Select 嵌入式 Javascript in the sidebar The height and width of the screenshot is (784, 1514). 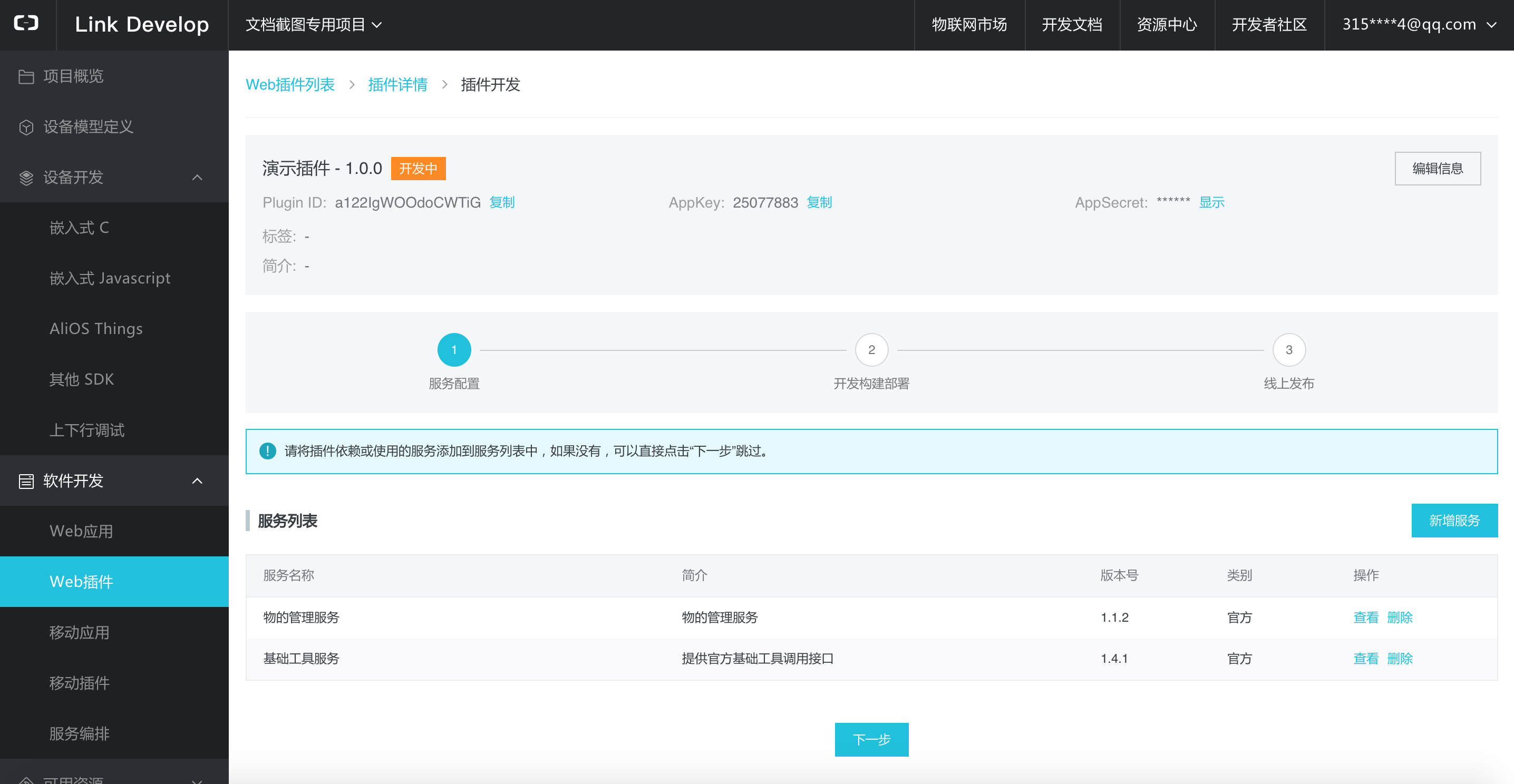tap(114, 278)
